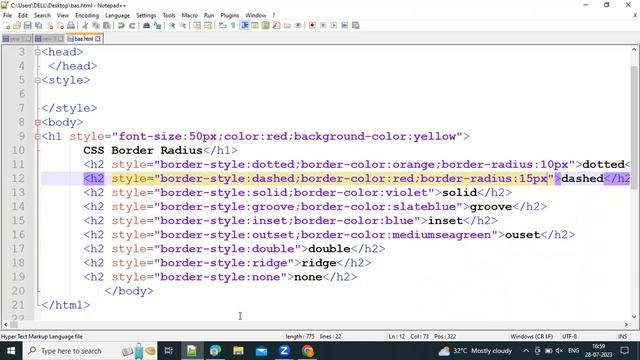Zoom in using toolbar magnifier

click(x=172, y=25)
